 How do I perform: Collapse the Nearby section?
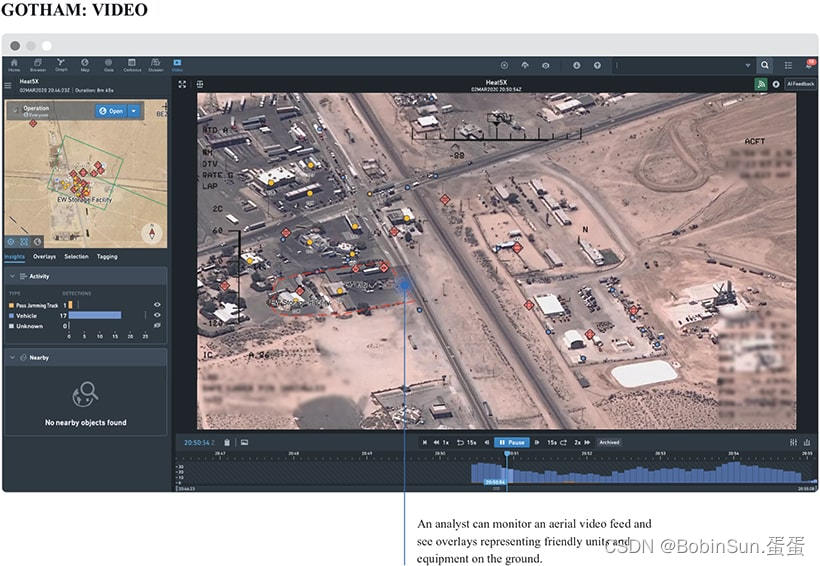coord(13,357)
